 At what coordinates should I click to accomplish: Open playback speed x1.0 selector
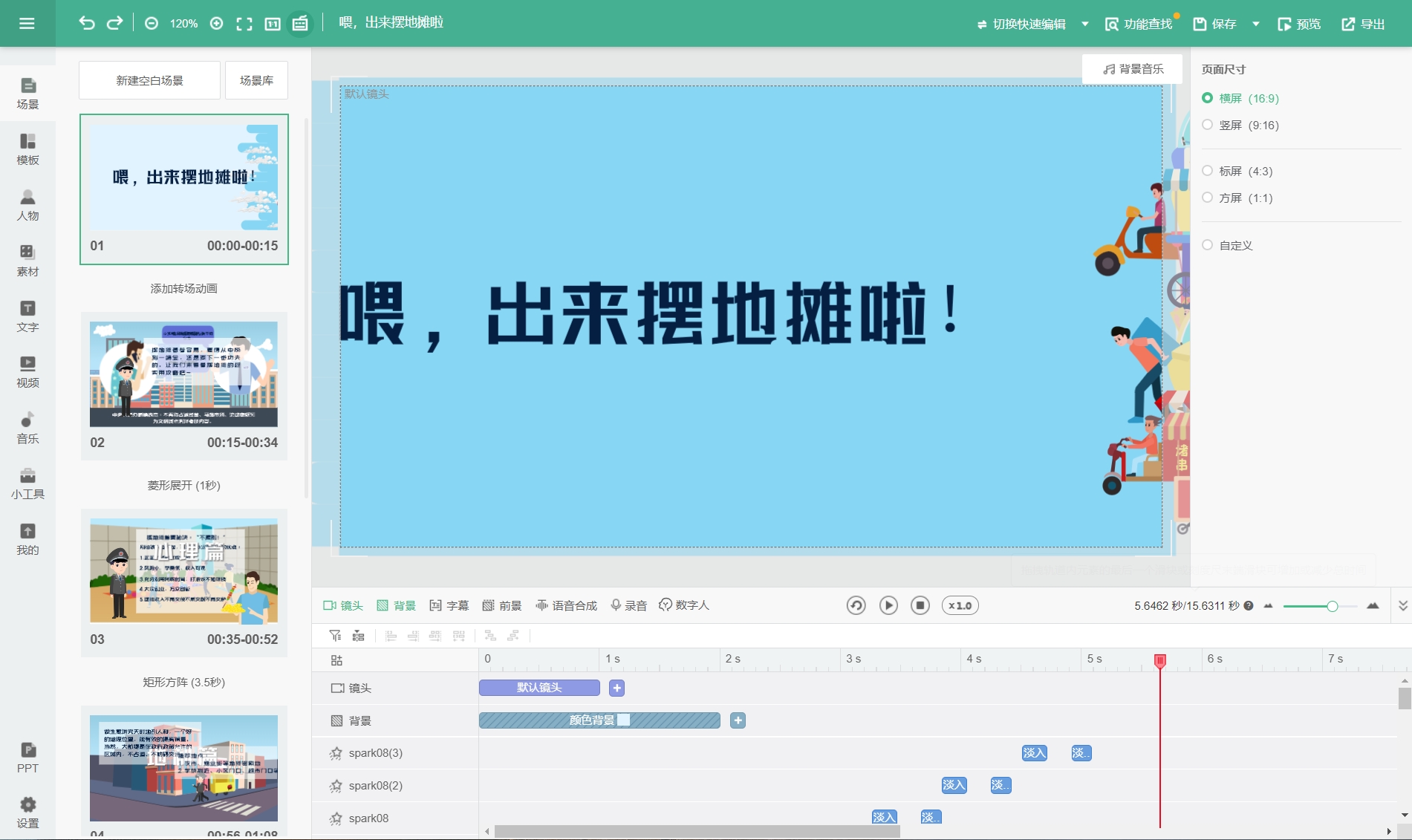point(960,605)
